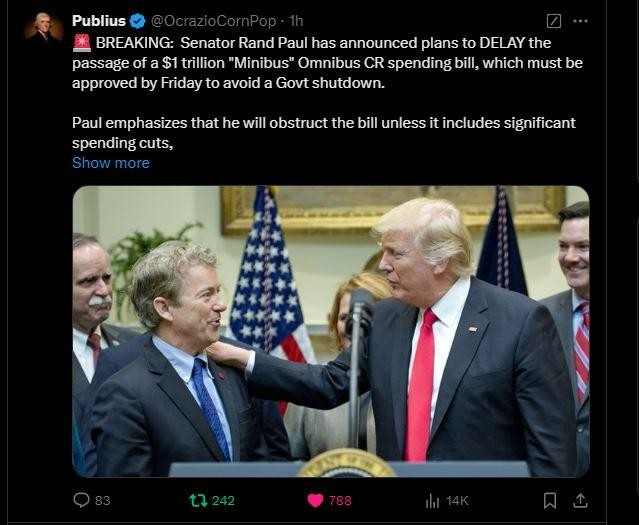
Task: Click the red siren emoji before BREAKING
Action: (82, 43)
